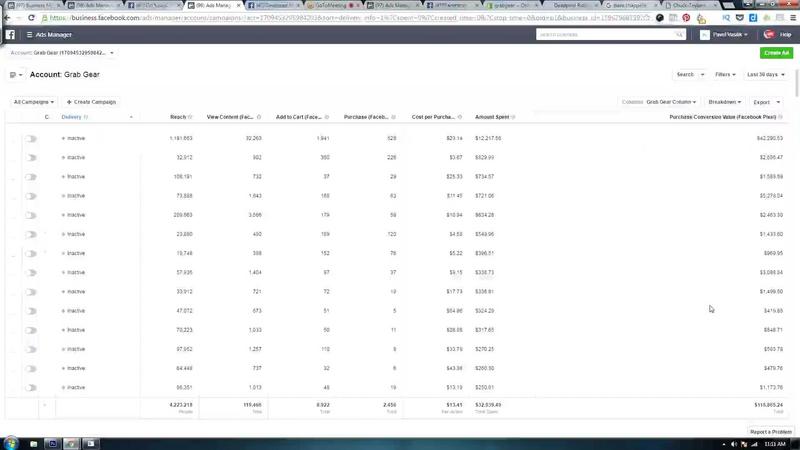Open the Account Grab Gear selector dropdown
Viewport: 800px width, 450px height.
62,53
